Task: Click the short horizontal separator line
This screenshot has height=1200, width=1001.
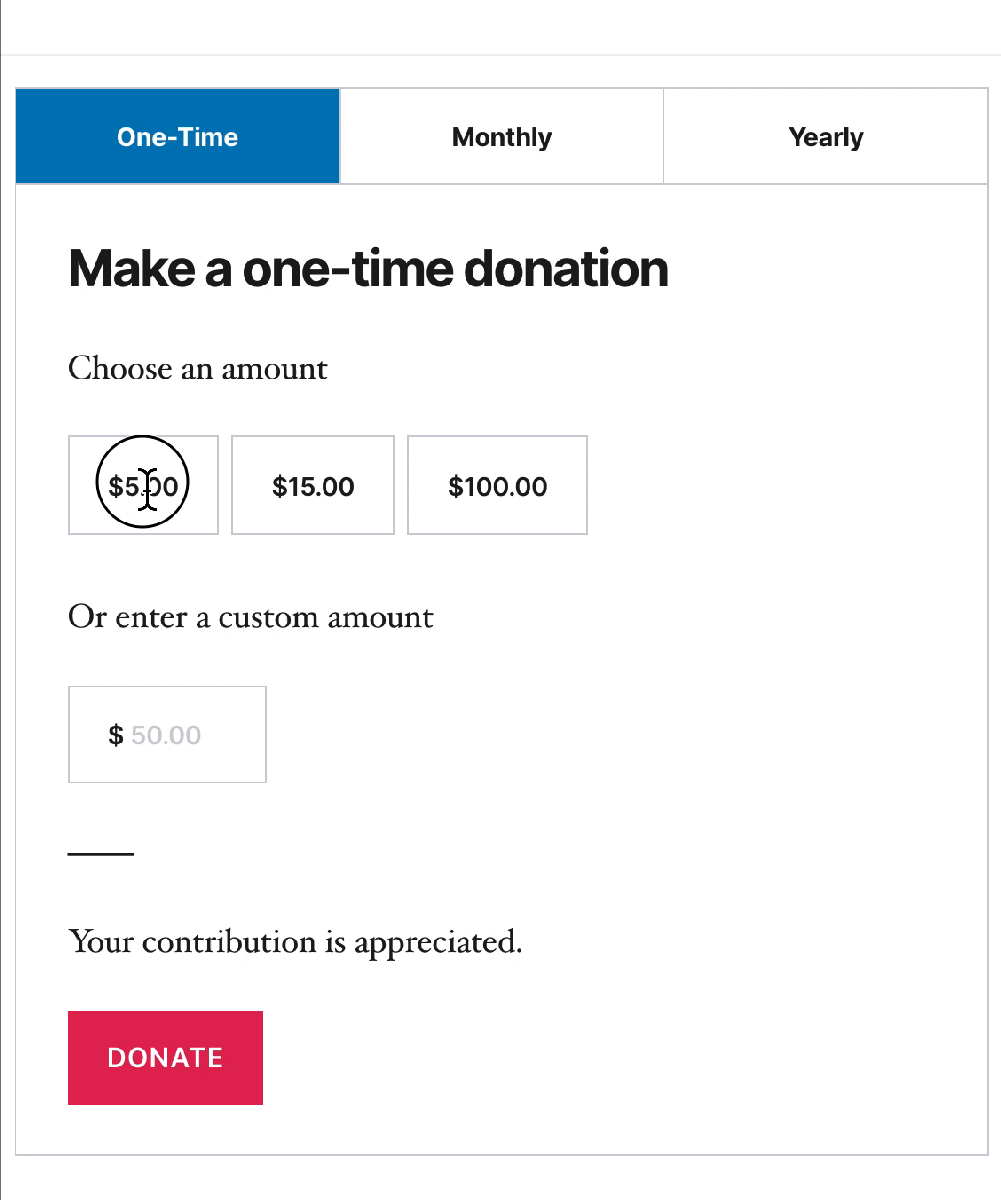Action: click(100, 855)
